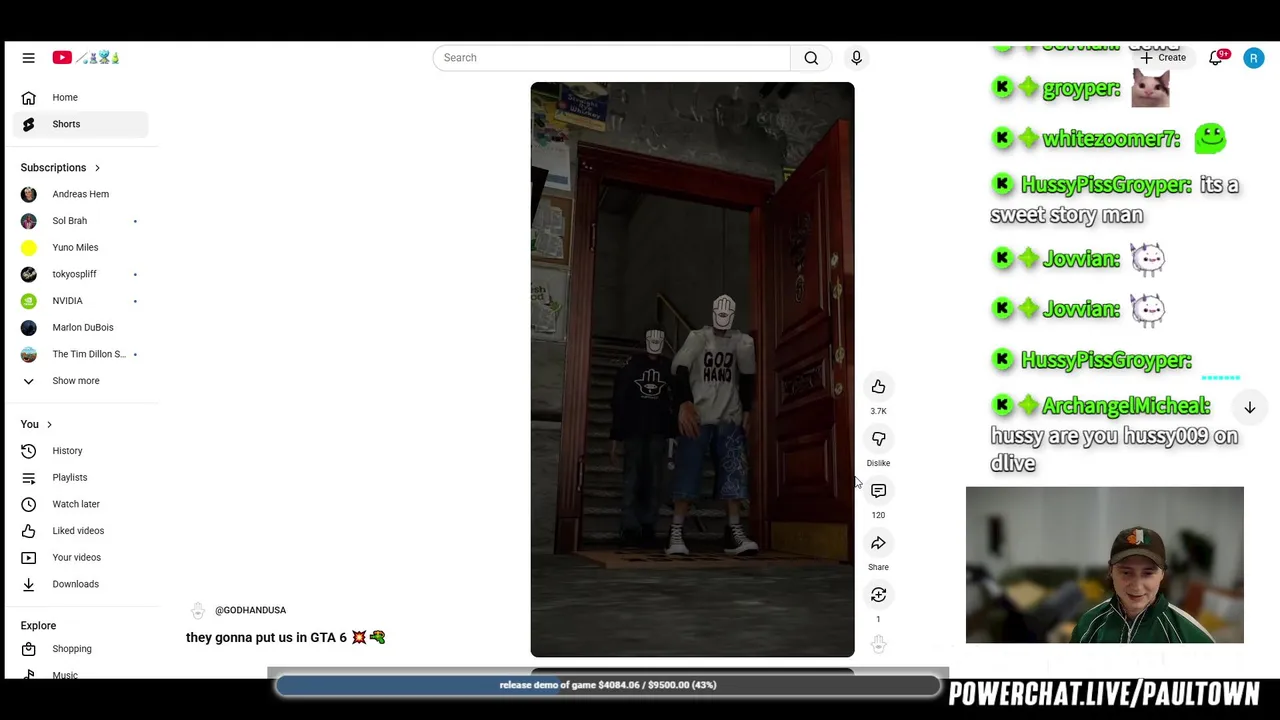Click the History clock icon
This screenshot has height=720, width=1280.
(x=28, y=451)
